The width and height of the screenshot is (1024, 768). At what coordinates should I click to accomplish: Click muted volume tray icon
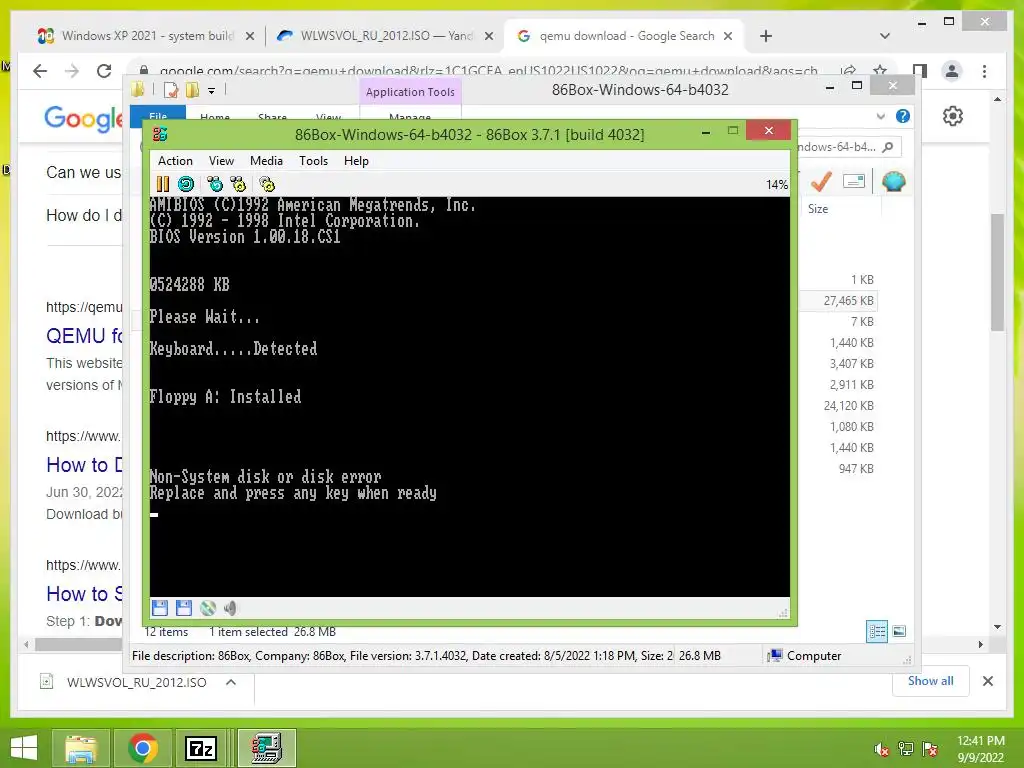pyautogui.click(x=881, y=749)
